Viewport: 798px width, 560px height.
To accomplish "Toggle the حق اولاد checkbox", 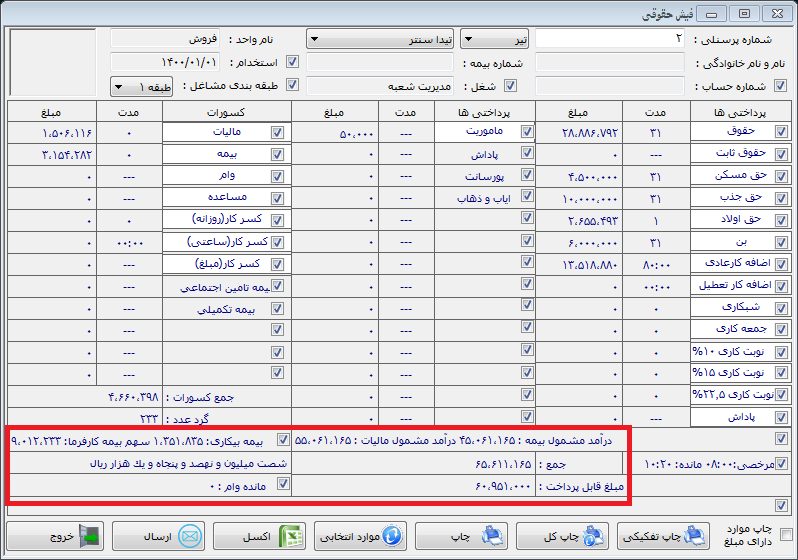I will point(781,220).
